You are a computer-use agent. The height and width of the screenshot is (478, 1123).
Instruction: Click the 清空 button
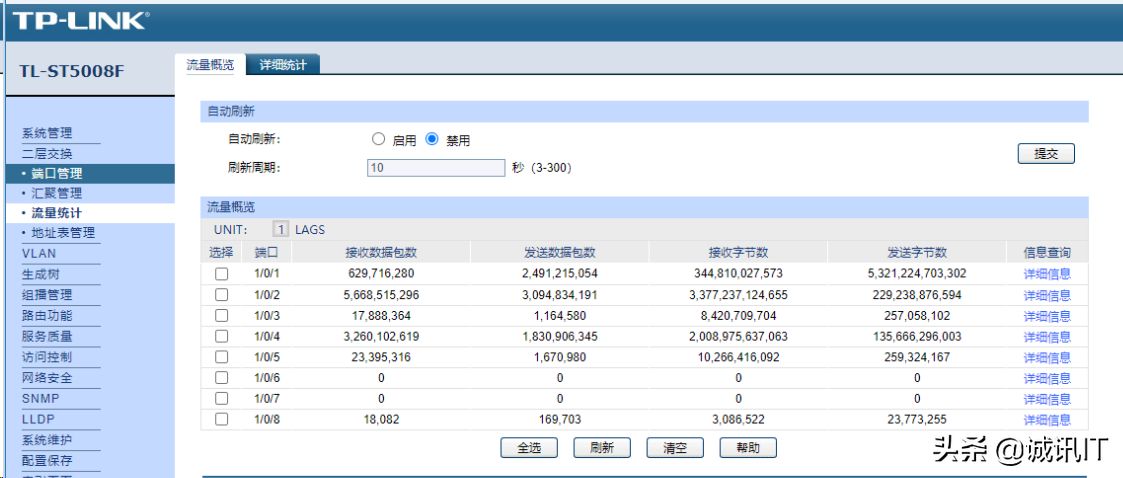tap(675, 448)
